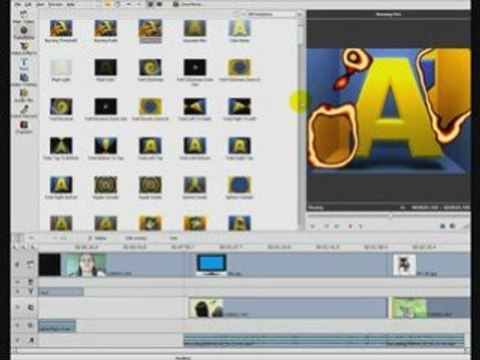Click the storyboard view icon above timeline
480x360 pixels.
coord(19,238)
